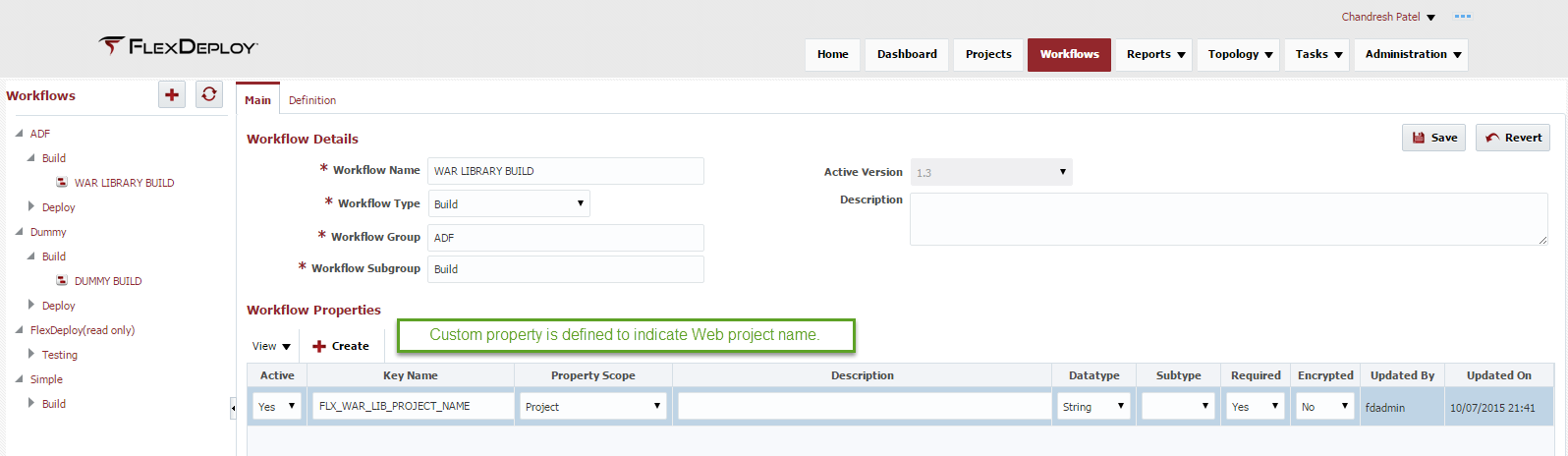
Task: Open the Topology dropdown menu
Action: coord(1239,55)
